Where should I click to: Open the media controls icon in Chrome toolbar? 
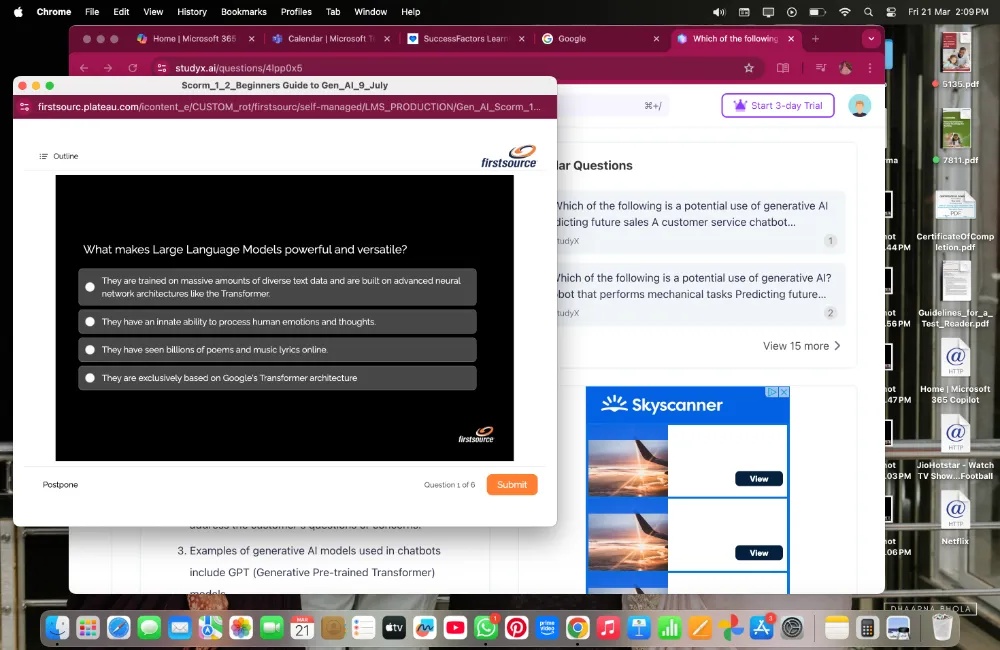coord(820,68)
